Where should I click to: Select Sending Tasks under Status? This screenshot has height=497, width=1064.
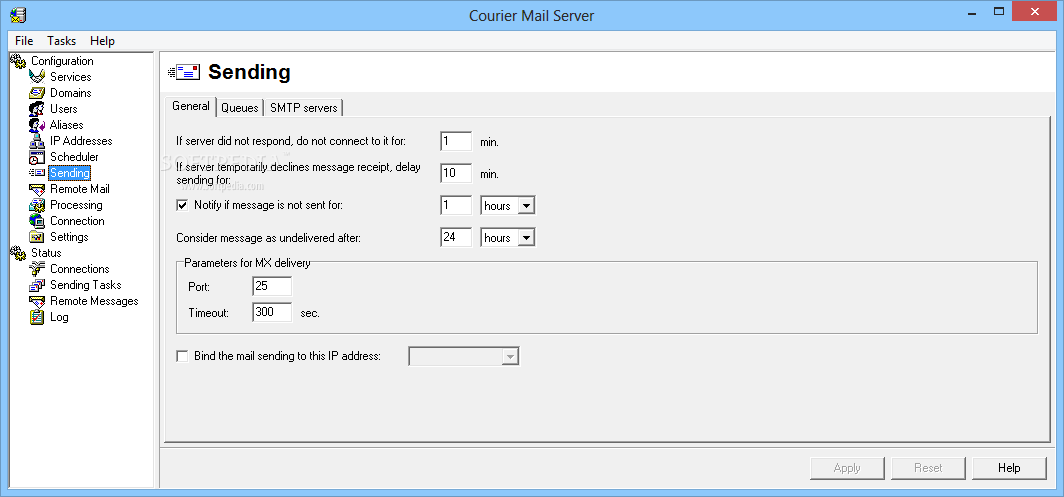tap(86, 285)
